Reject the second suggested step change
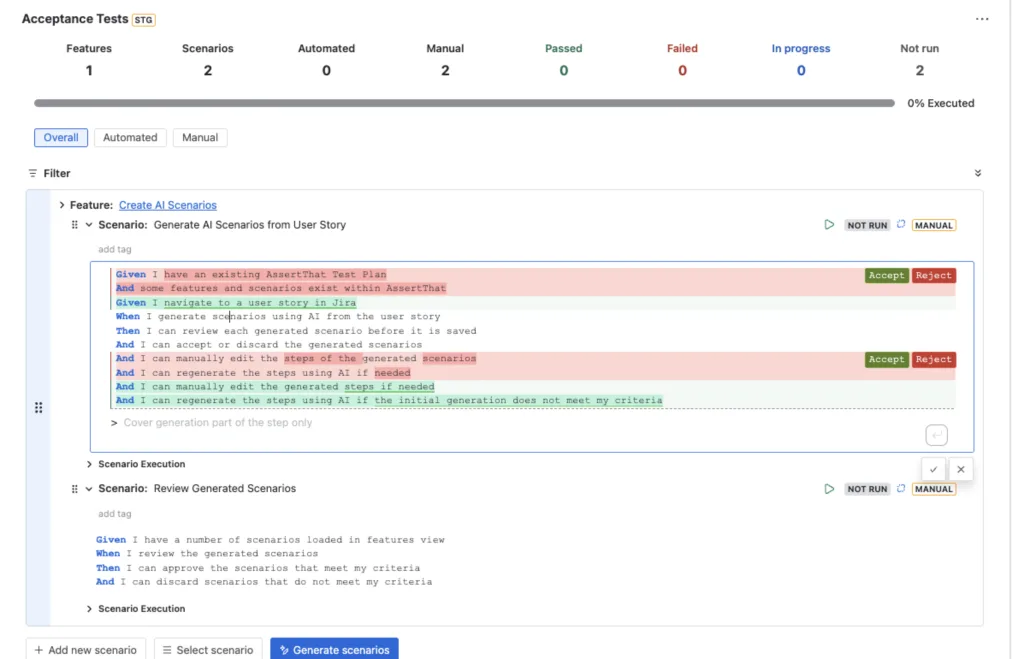Viewport: 1024px width, 659px height. pos(933,359)
